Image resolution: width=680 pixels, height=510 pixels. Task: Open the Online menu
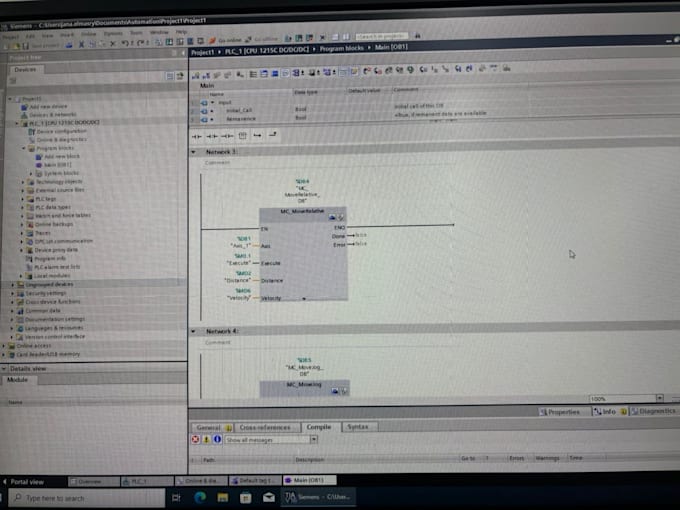(x=89, y=34)
